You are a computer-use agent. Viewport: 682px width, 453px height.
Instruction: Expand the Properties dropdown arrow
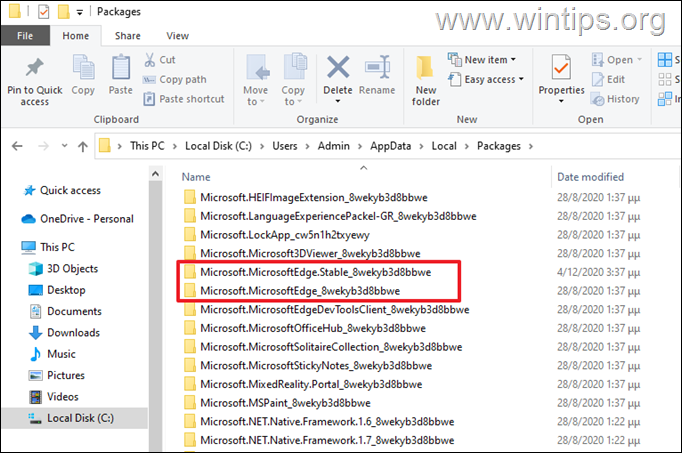point(561,101)
